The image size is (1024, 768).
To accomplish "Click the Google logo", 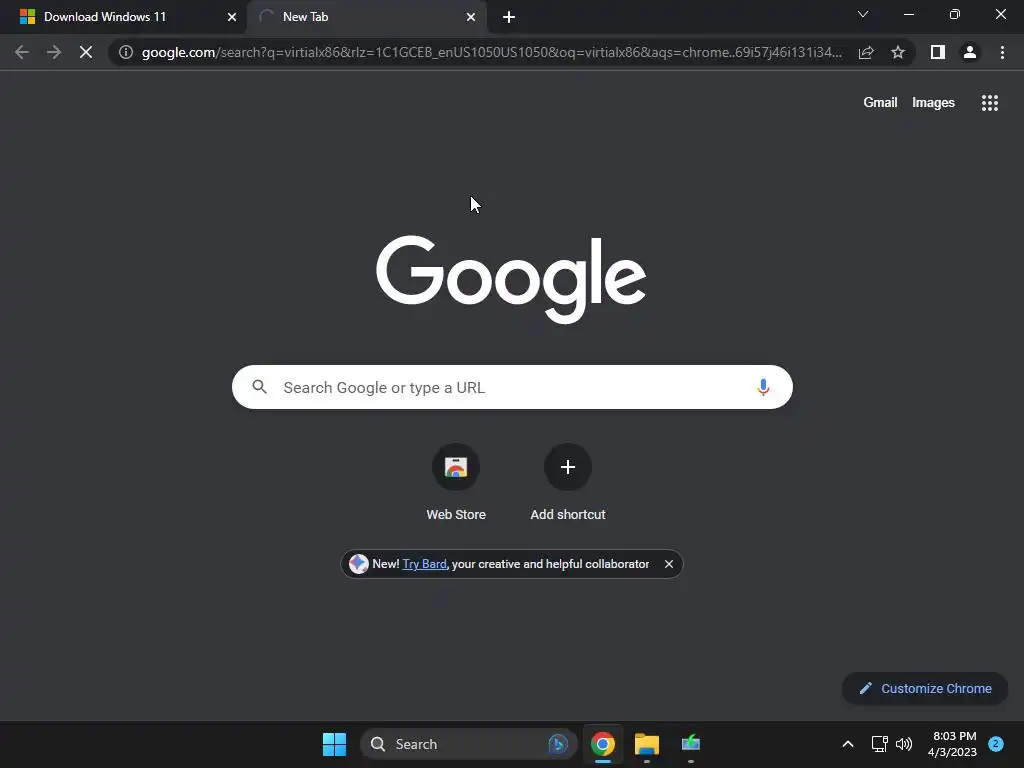I will 511,279.
